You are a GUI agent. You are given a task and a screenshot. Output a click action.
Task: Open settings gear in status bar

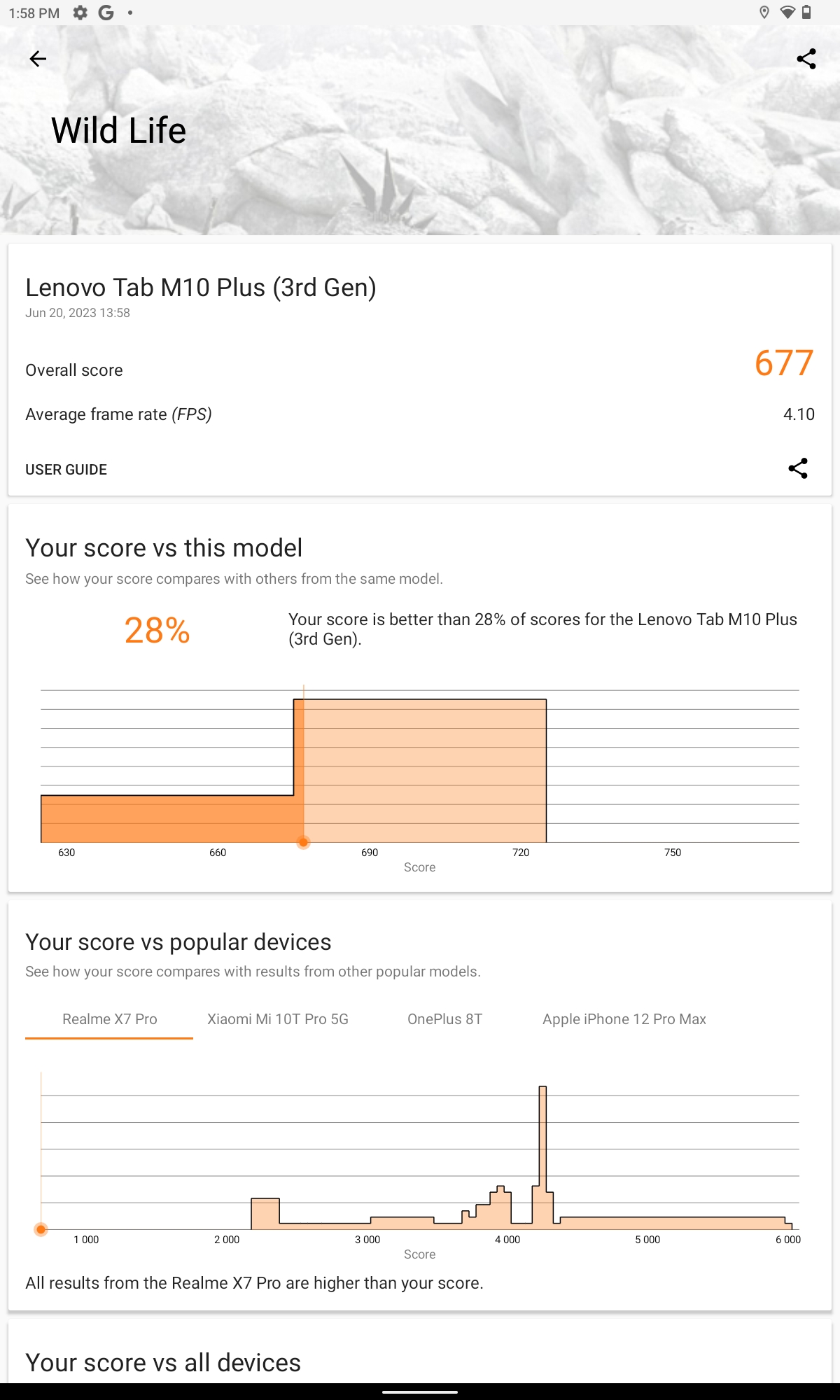point(80,13)
